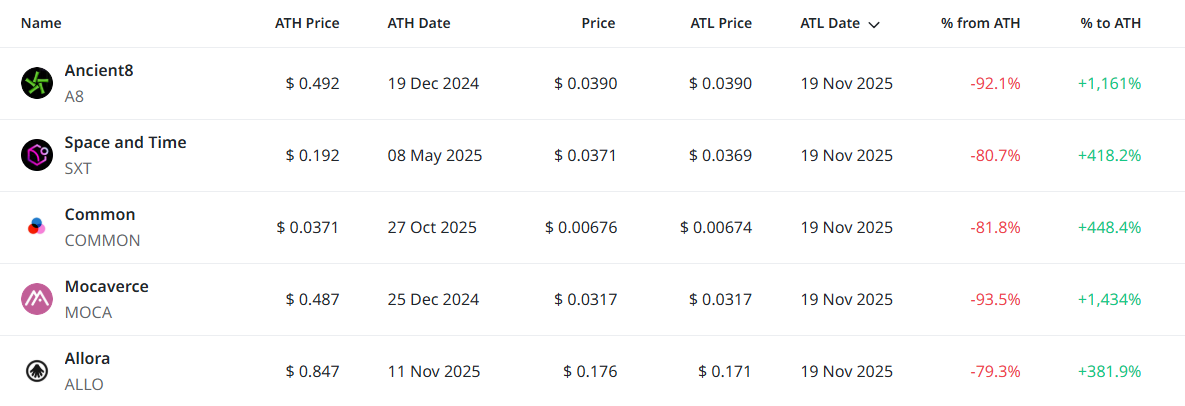Open the Space and Time link
Viewport: 1185px width, 406px height.
click(x=125, y=143)
